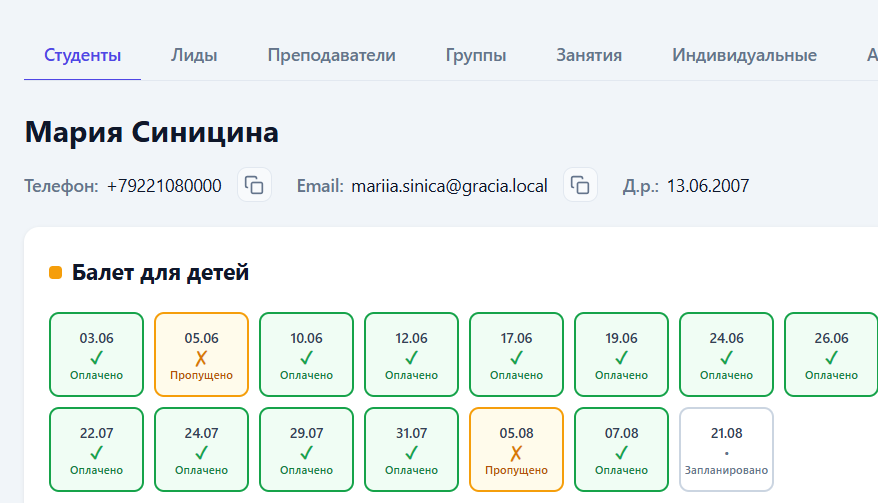Open the 03.06 paid lesson card
The image size is (878, 503).
(x=96, y=355)
